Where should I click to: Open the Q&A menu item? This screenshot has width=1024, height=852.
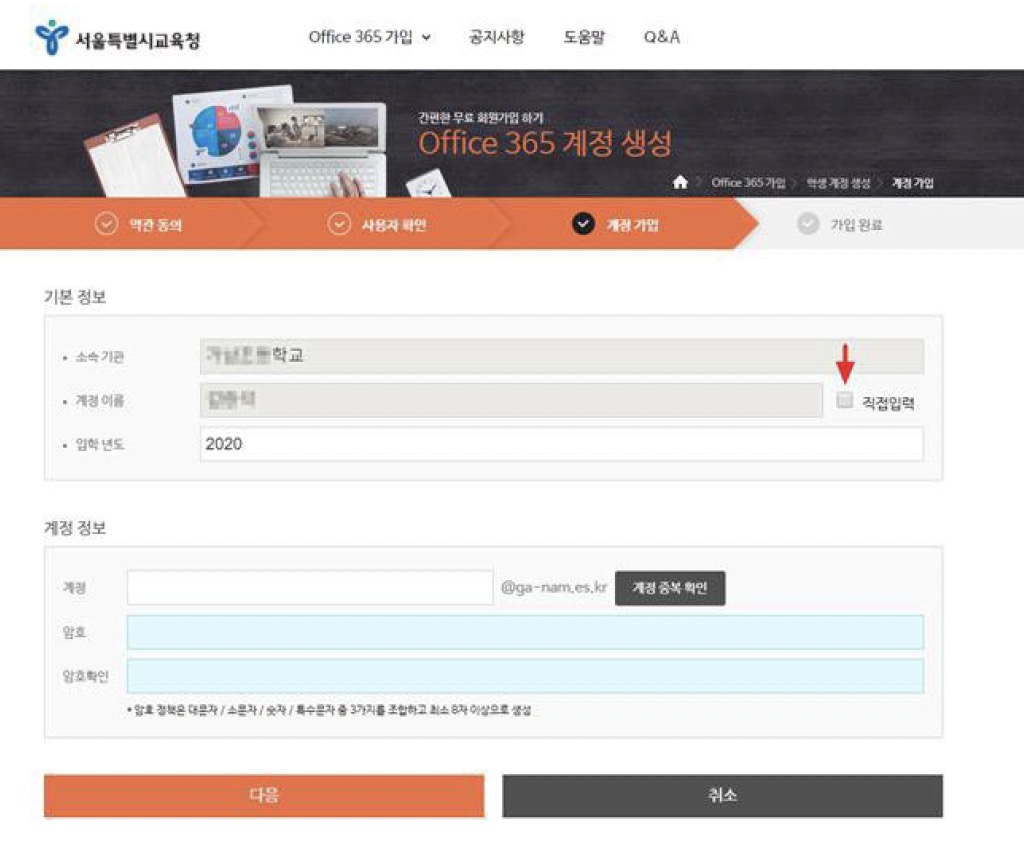662,37
